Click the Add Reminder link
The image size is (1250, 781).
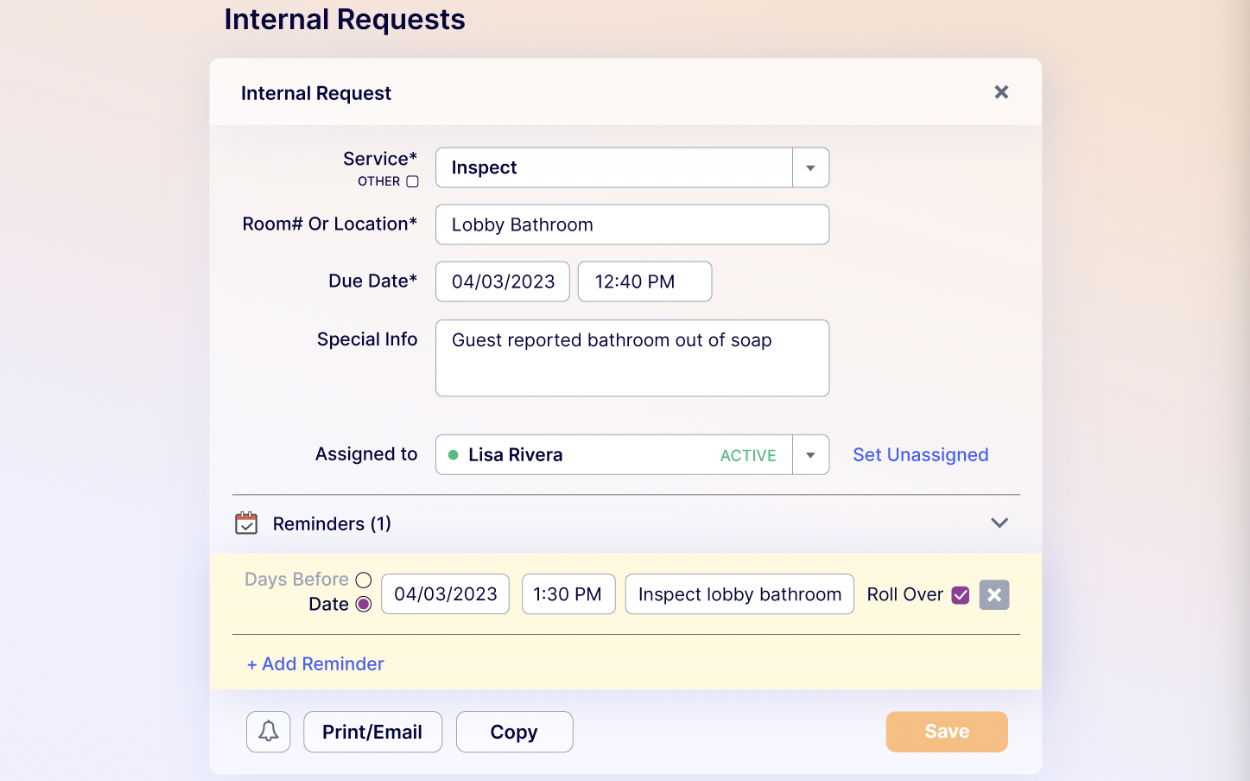[316, 664]
